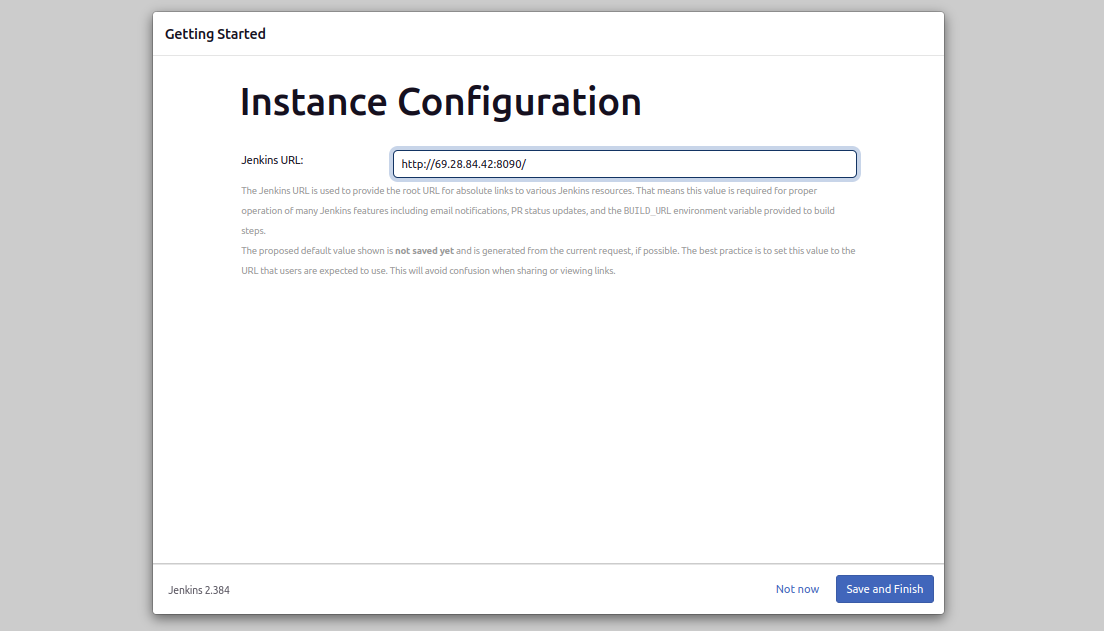This screenshot has height=631, width=1104.
Task: Click the word 'steps.' in the description
Action: tap(253, 231)
